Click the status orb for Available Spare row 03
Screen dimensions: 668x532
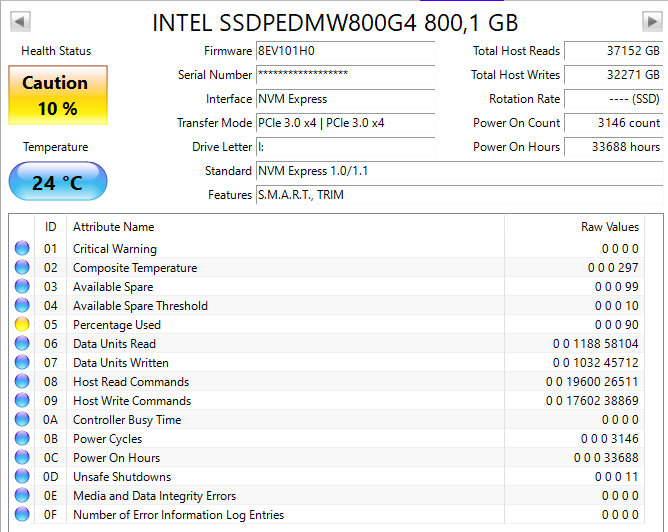click(x=22, y=286)
